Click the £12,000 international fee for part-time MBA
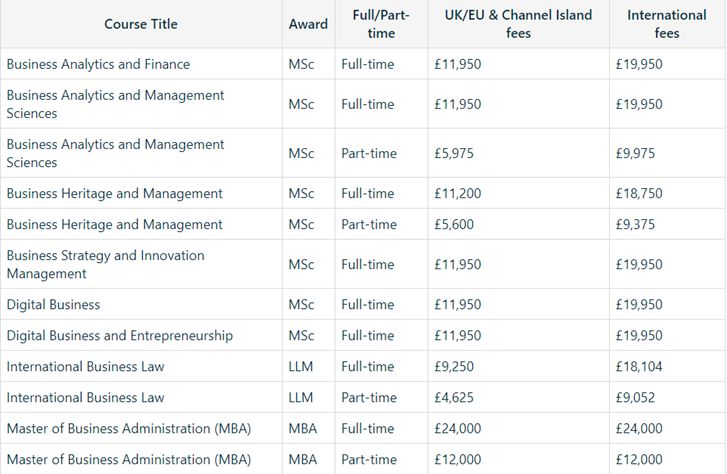The height and width of the screenshot is (474, 727). click(x=639, y=459)
